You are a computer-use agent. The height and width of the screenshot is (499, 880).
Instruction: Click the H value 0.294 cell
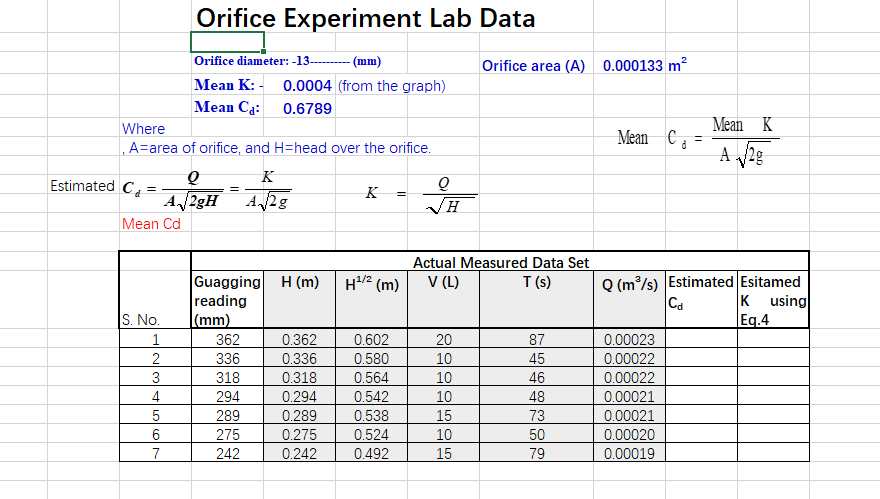[x=299, y=396]
